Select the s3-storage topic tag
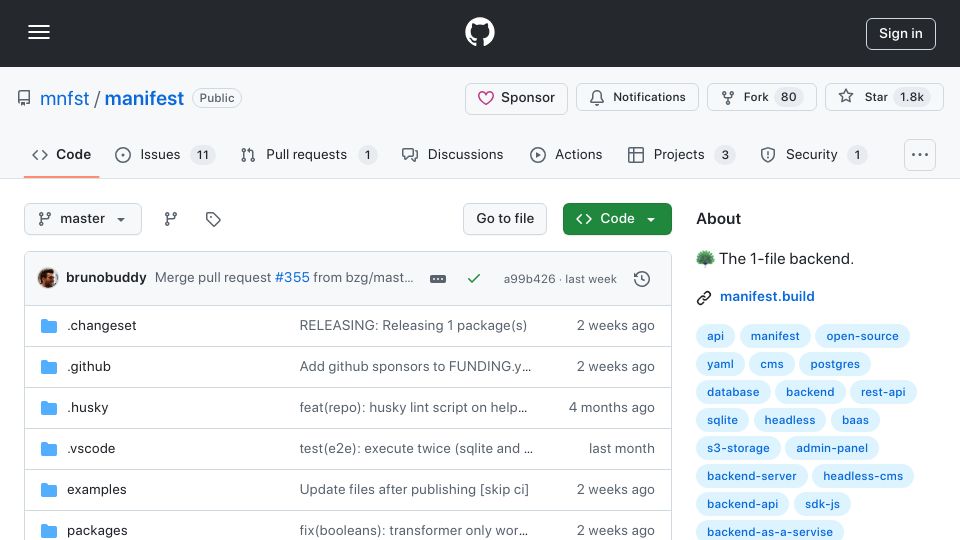This screenshot has height=540, width=960. 738,449
